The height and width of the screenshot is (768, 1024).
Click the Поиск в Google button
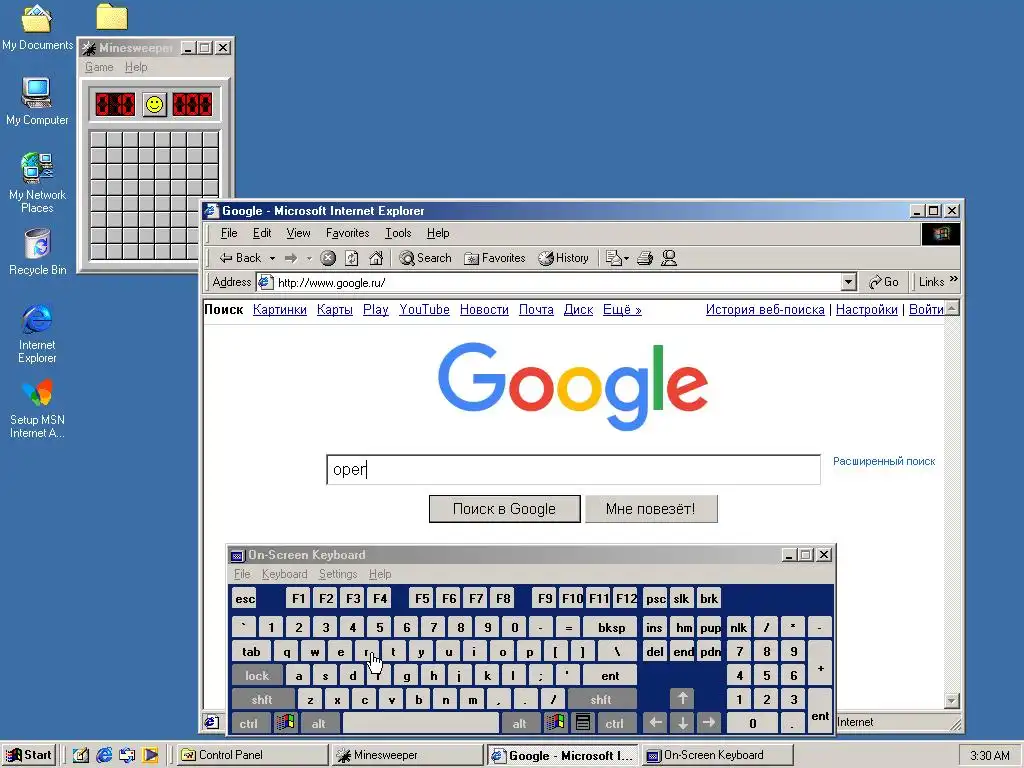click(504, 509)
